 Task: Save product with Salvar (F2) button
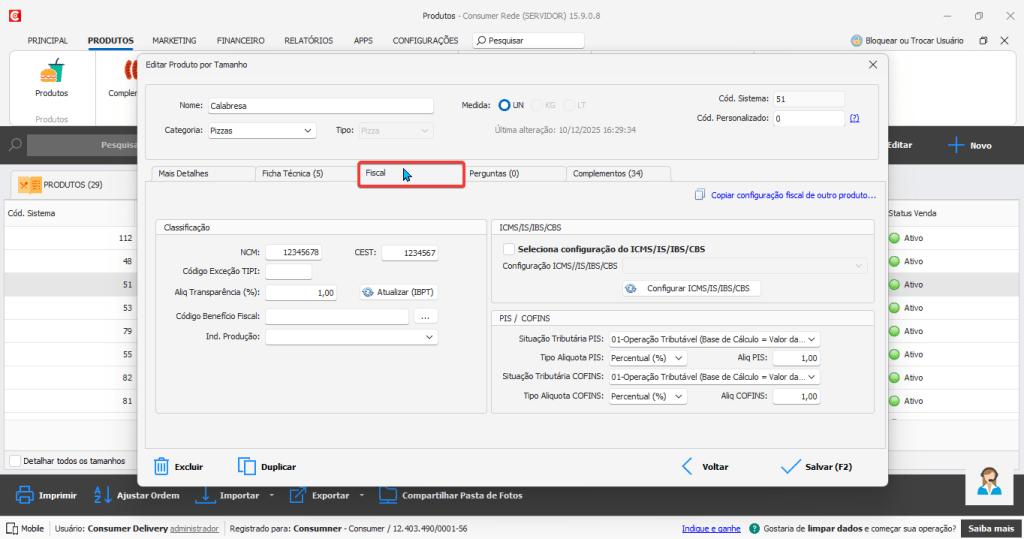[816, 466]
